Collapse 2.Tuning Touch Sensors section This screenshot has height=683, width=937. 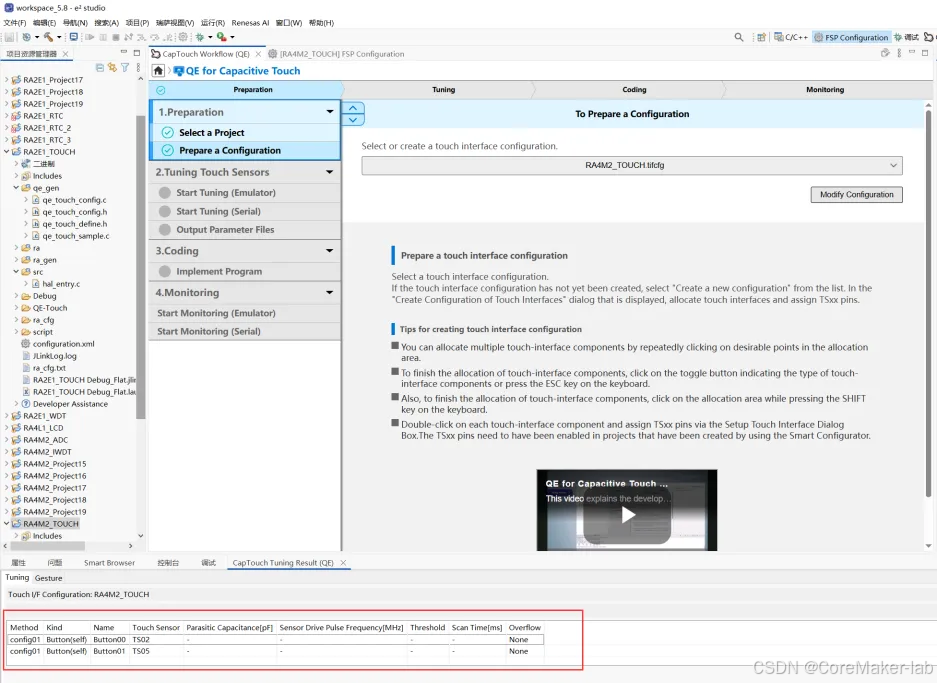[330, 172]
